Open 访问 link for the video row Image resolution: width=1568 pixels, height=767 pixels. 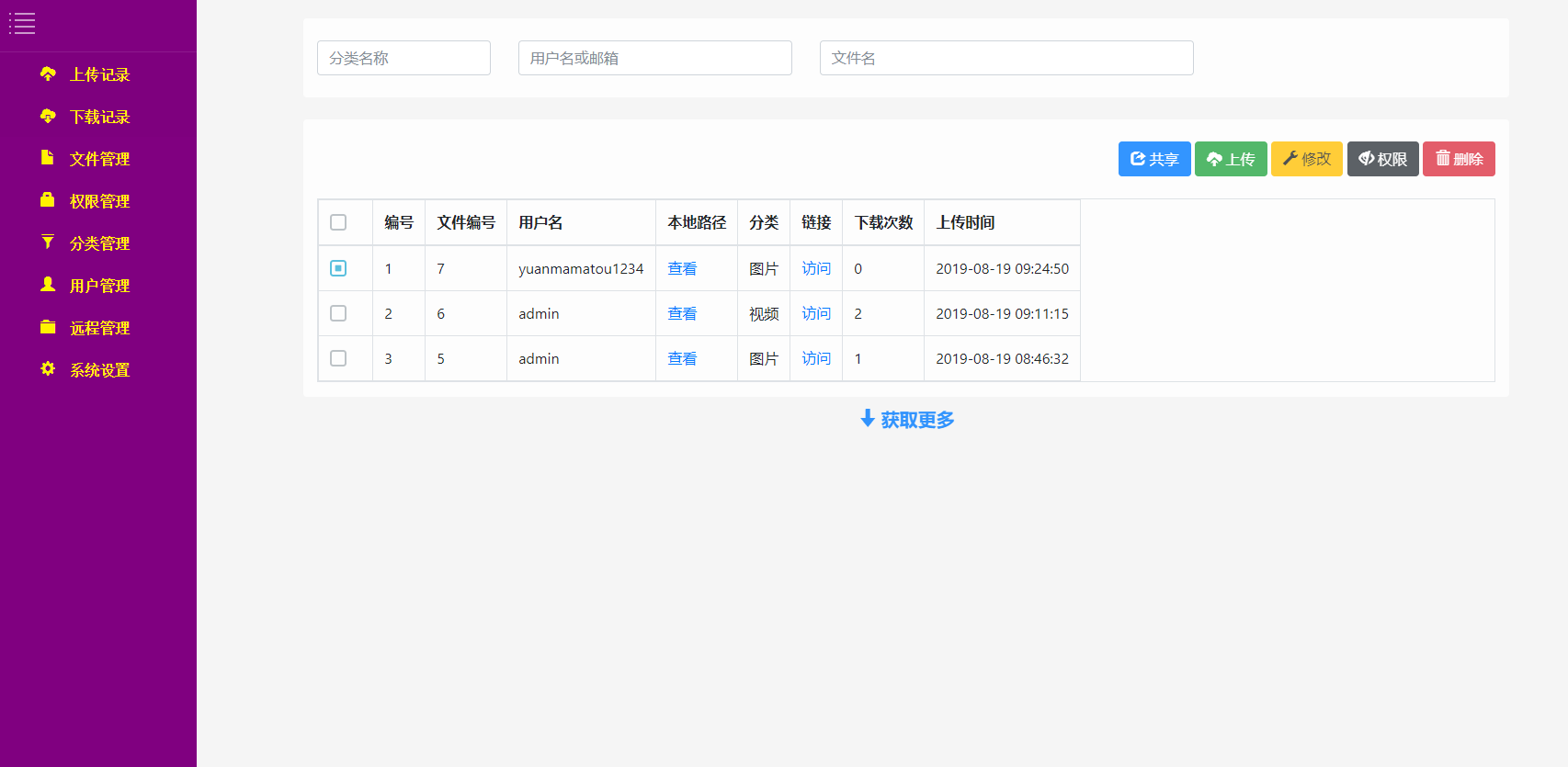point(816,313)
